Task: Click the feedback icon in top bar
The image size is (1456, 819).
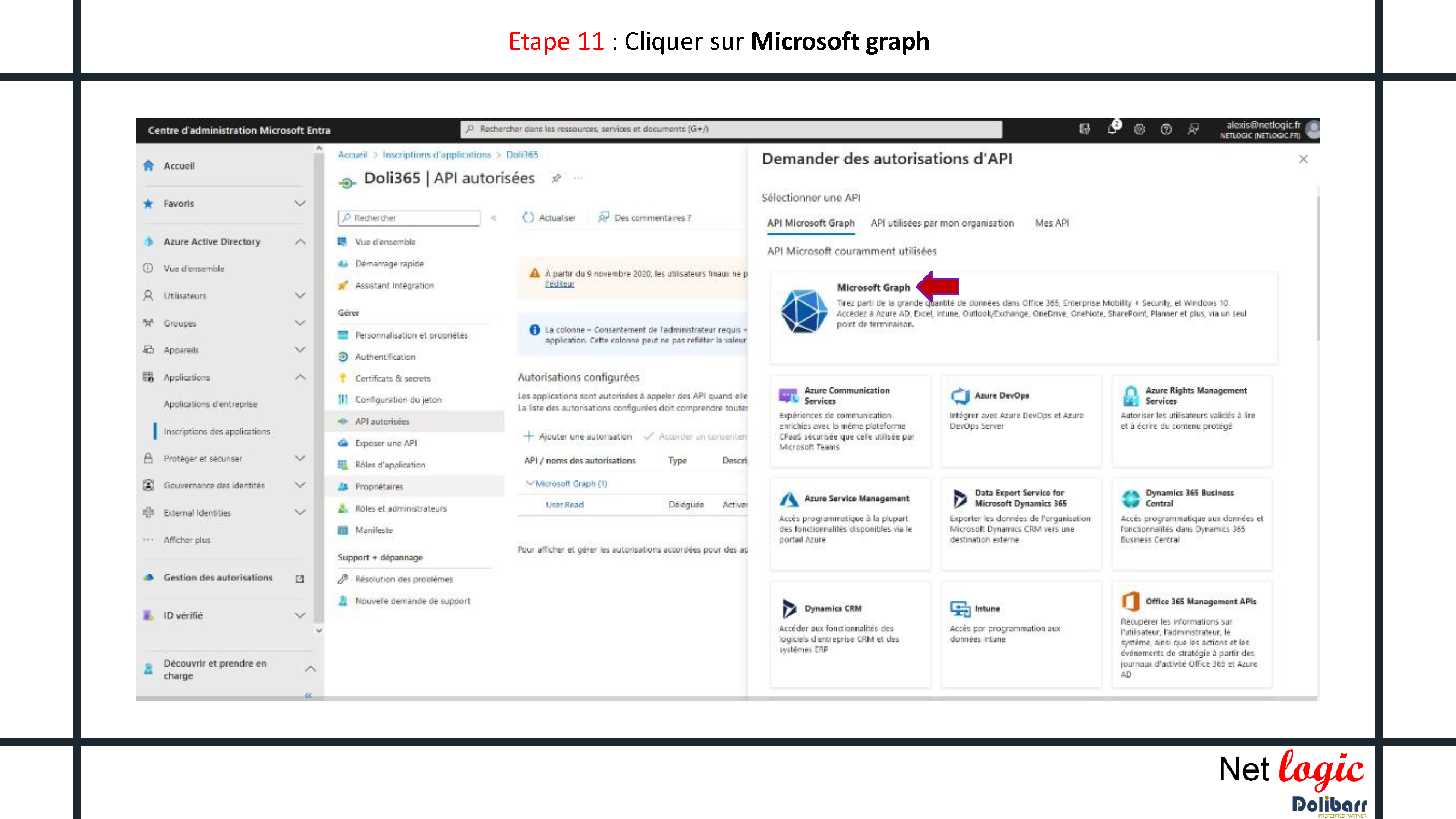Action: click(x=1193, y=129)
